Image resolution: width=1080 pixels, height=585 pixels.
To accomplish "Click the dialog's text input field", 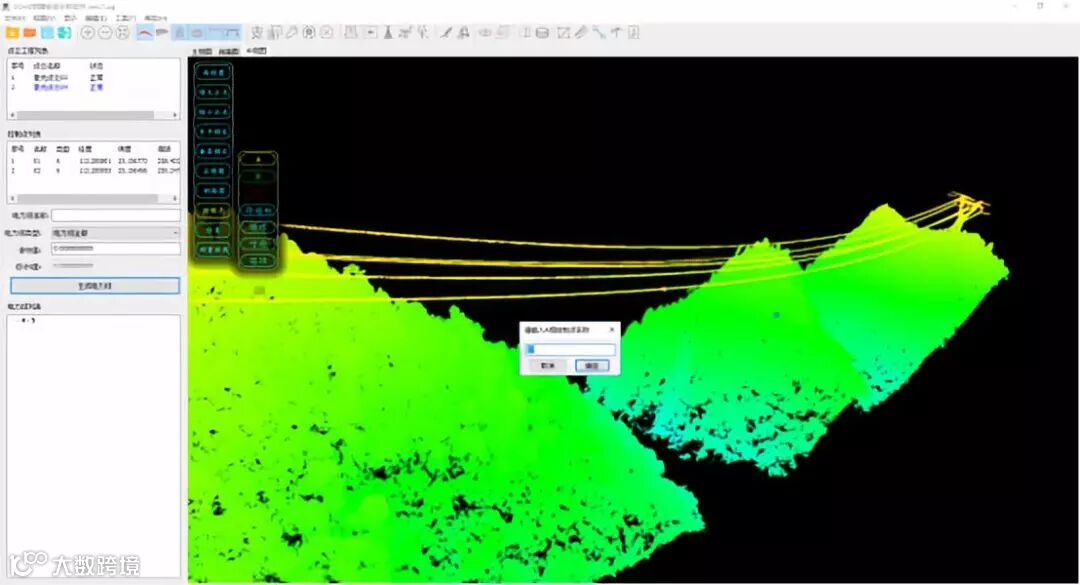I will click(x=570, y=349).
